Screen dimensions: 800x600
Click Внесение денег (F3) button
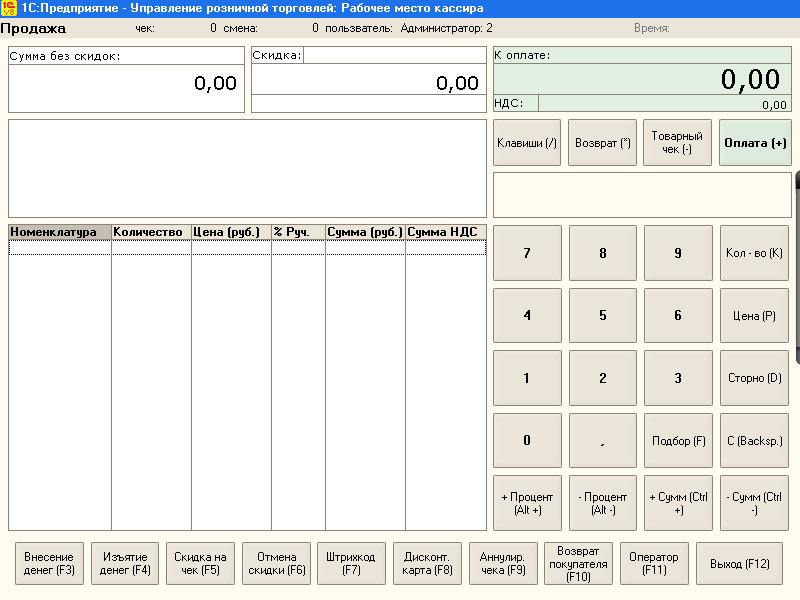[x=49, y=563]
